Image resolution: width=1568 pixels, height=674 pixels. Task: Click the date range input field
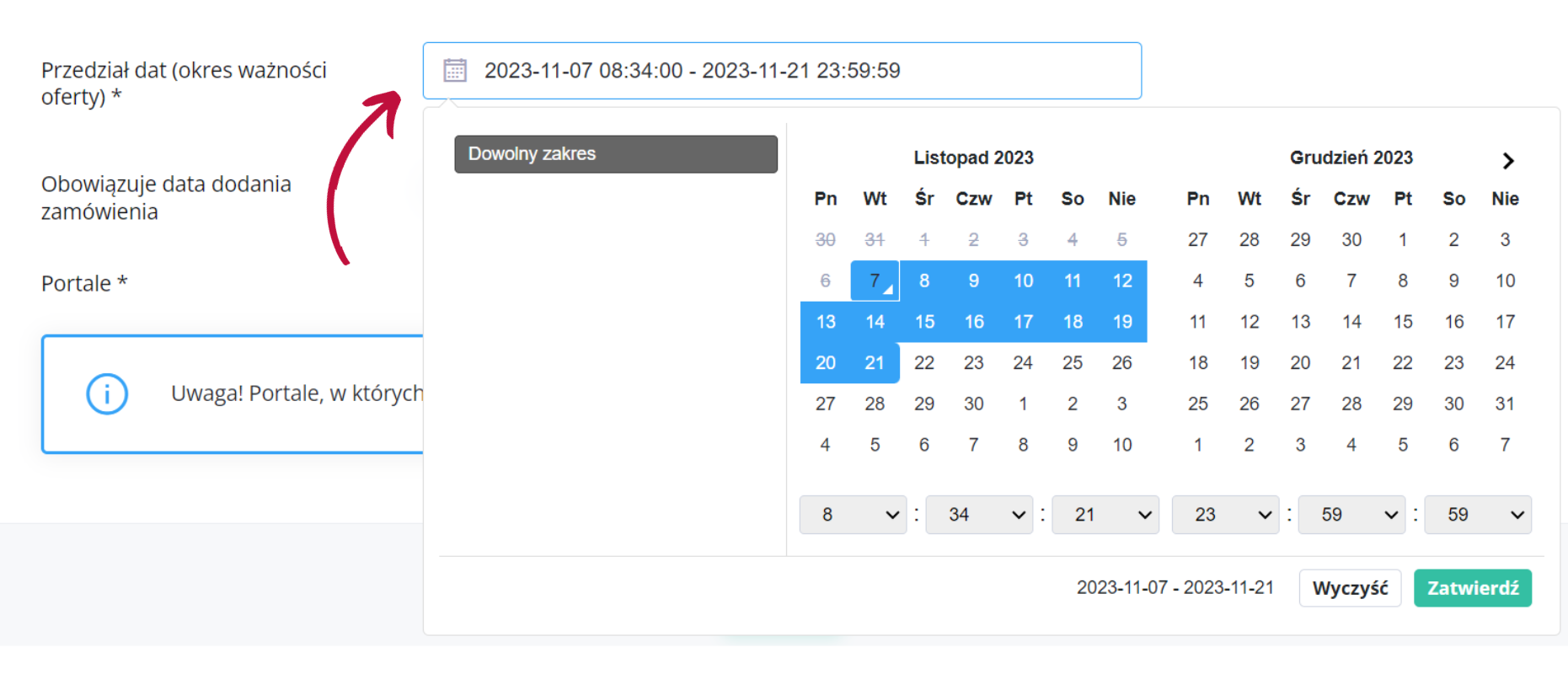pyautogui.click(x=782, y=71)
